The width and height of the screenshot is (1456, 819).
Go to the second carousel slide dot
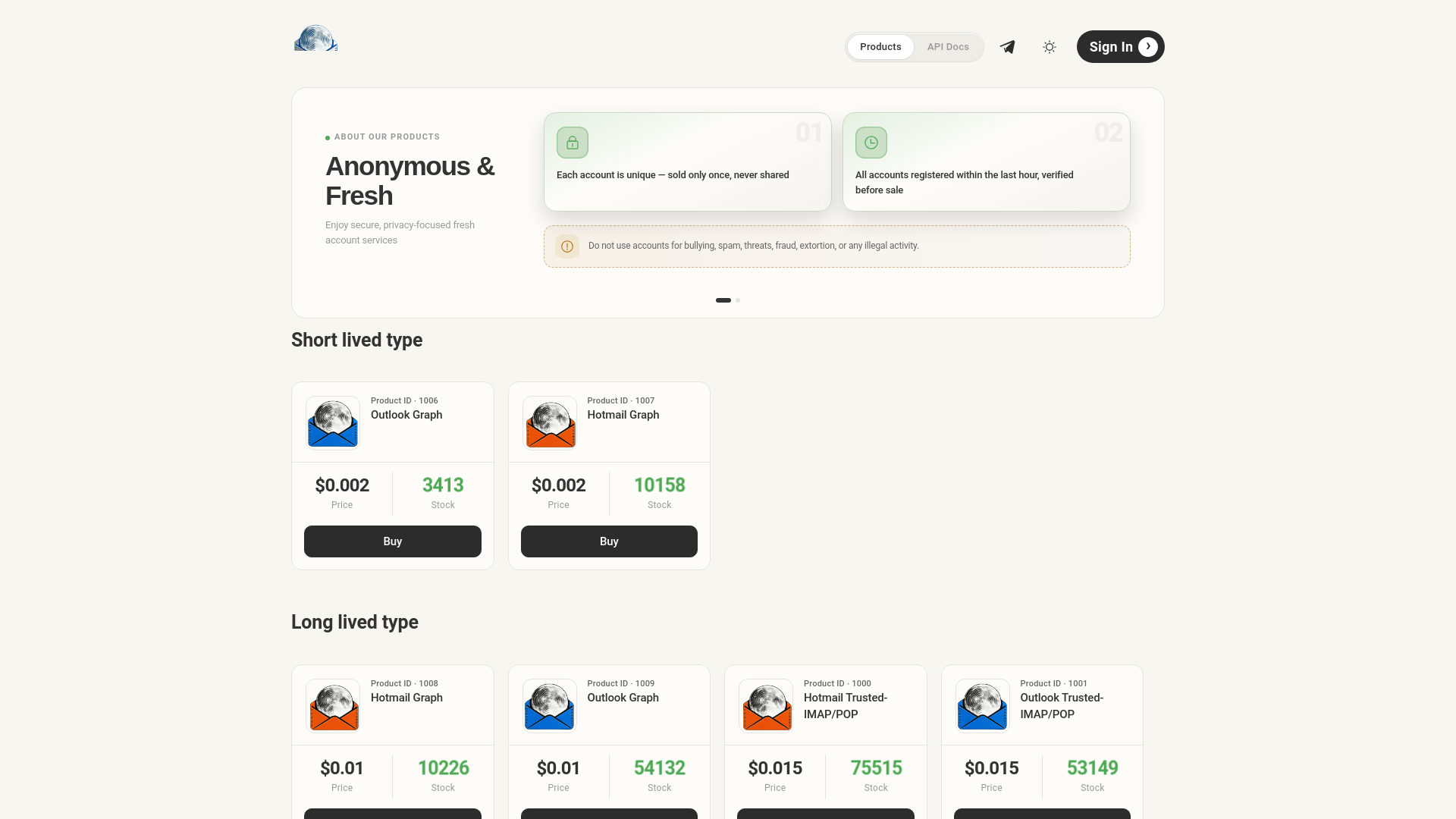click(738, 300)
